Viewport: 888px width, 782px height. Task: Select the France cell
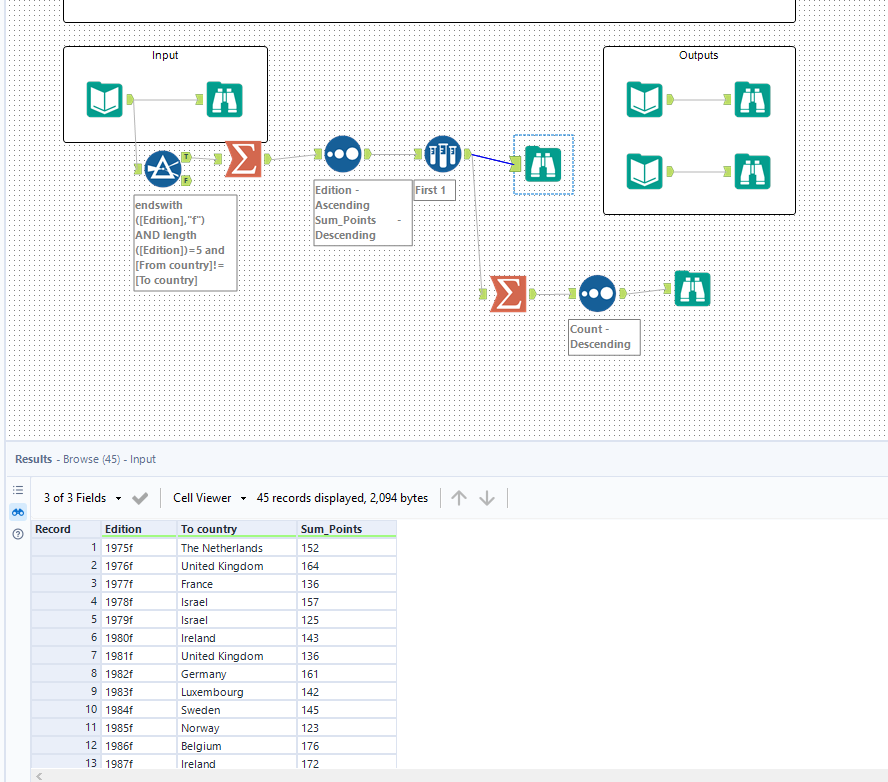click(237, 584)
